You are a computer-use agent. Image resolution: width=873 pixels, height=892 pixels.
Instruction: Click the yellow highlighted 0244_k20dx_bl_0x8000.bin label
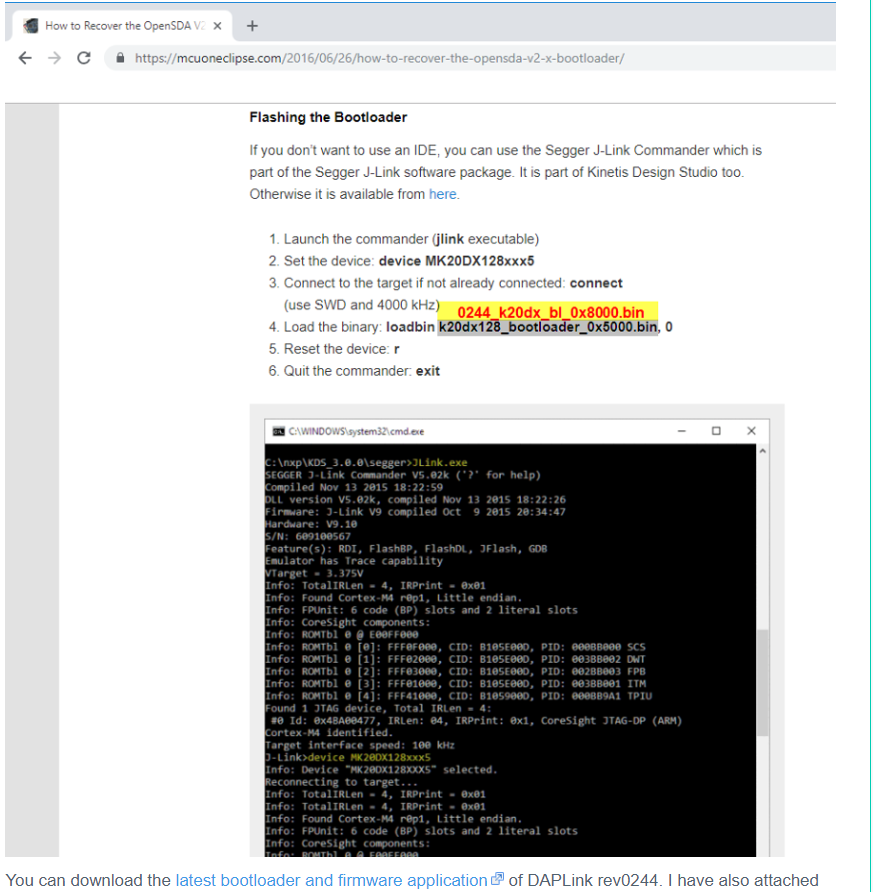pyautogui.click(x=549, y=312)
